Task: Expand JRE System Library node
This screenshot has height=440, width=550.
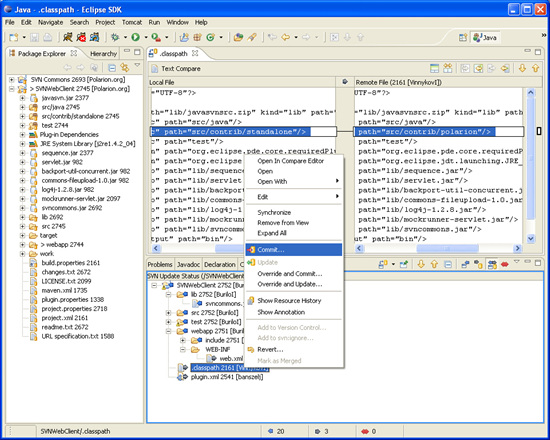Action: click(x=22, y=144)
